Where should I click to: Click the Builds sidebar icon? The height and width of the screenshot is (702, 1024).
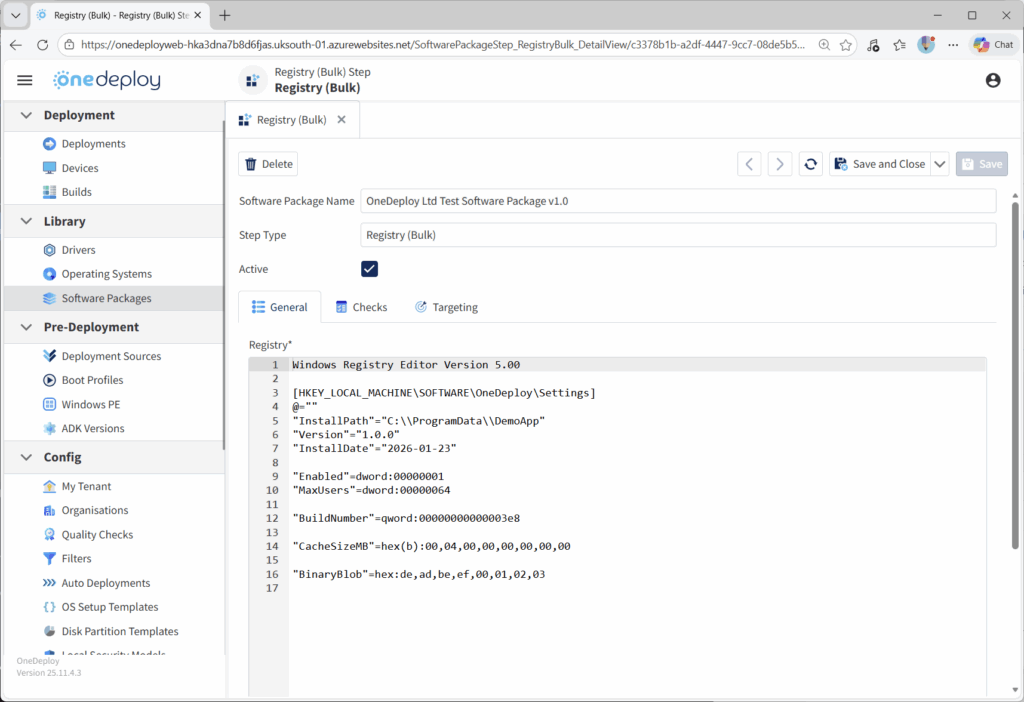pos(50,192)
